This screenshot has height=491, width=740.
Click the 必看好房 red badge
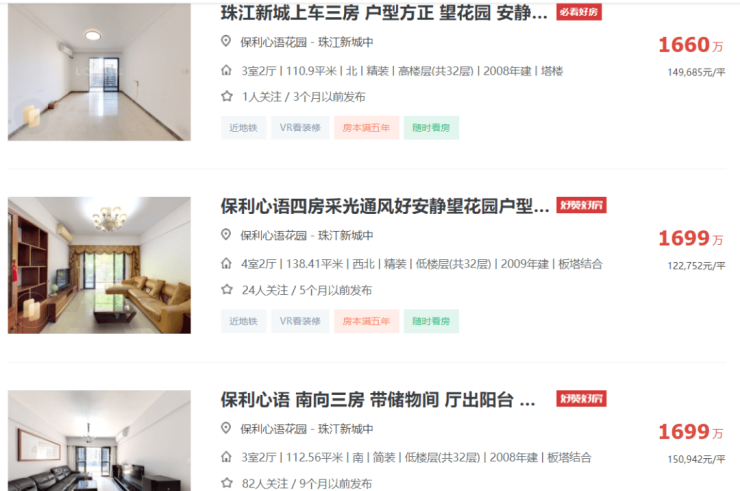tap(579, 12)
